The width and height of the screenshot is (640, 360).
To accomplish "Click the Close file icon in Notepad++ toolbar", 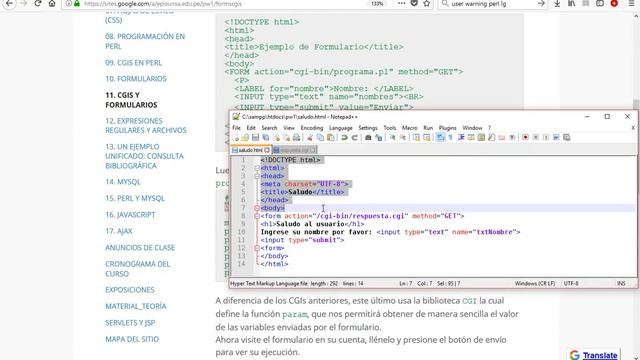I will tap(276, 138).
